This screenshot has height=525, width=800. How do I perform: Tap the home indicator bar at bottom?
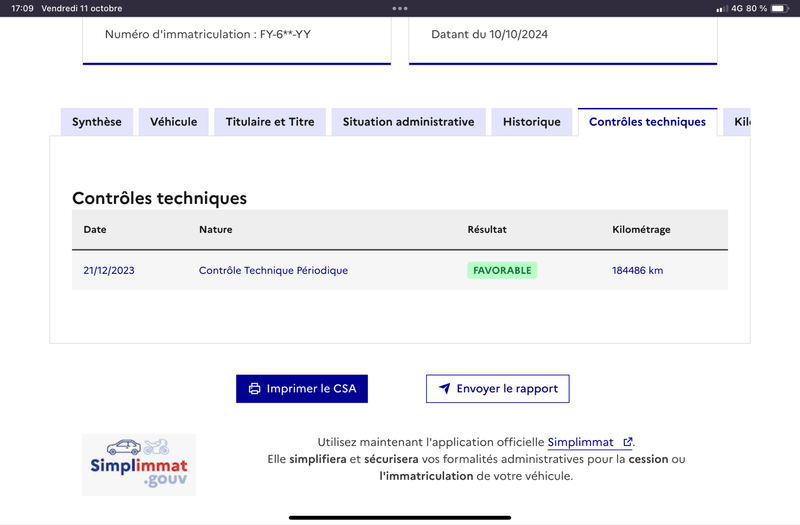(x=400, y=517)
